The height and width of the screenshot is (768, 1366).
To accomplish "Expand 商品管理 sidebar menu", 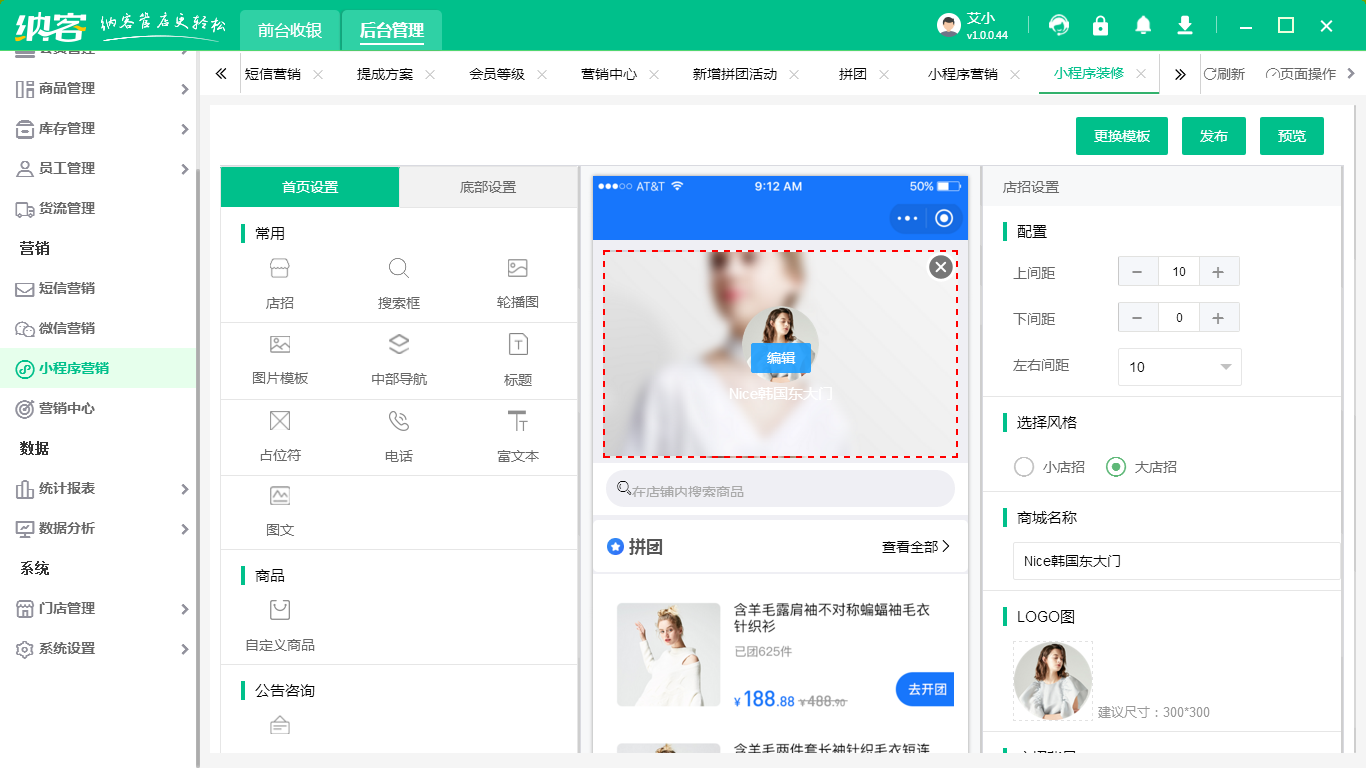I will point(98,88).
